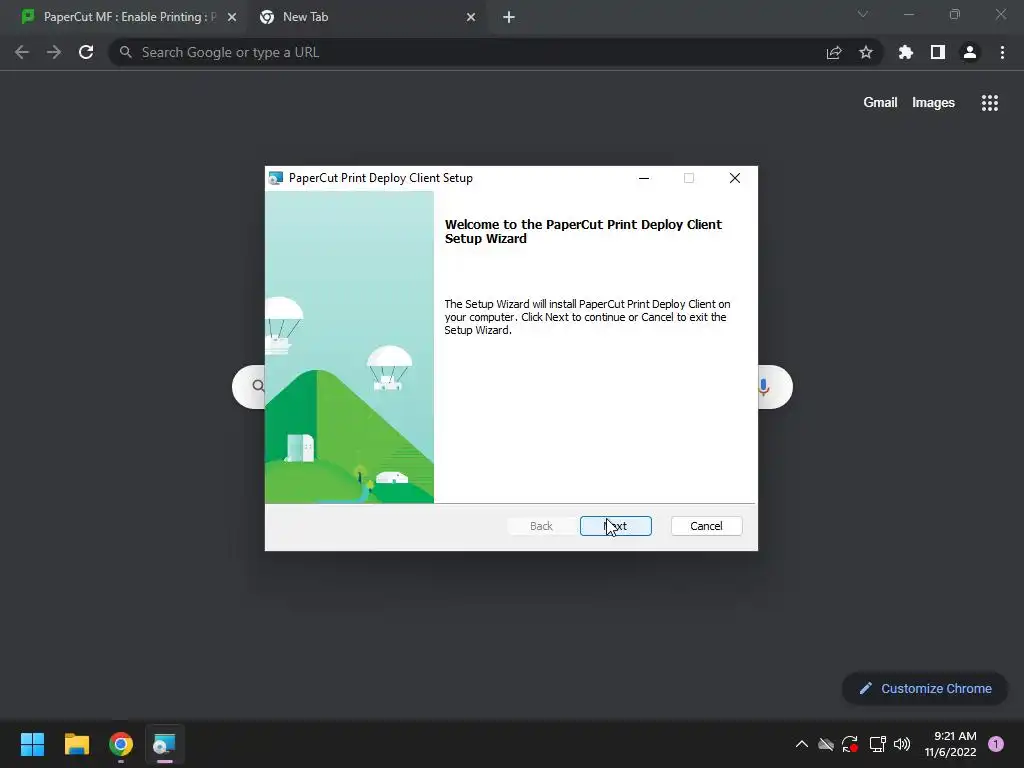Close the PaperCut Setup dialog window

tap(735, 178)
